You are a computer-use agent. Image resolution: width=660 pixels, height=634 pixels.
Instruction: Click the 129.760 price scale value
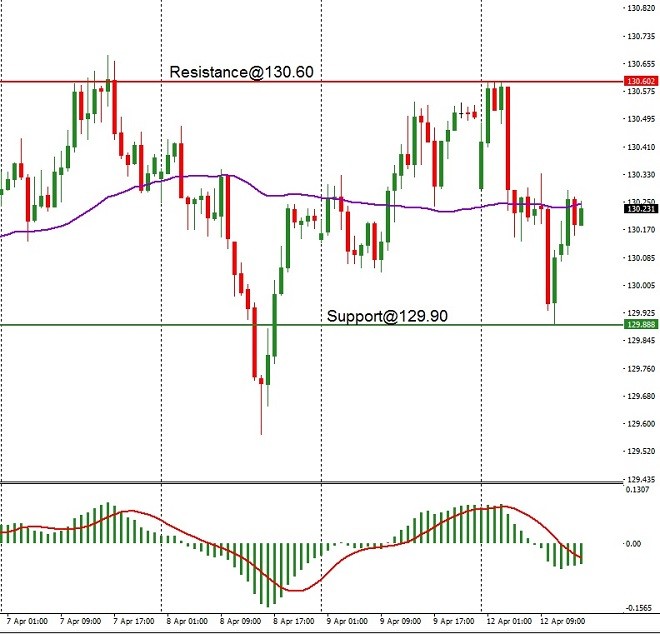641,369
